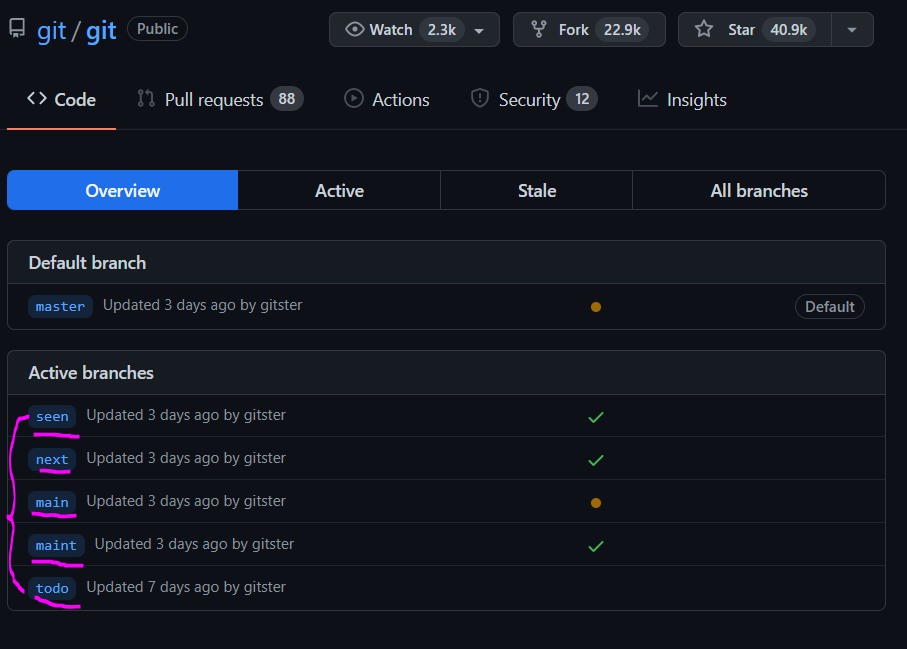Image resolution: width=907 pixels, height=649 pixels.
Task: Click the success checkmark for maint
Action: [x=596, y=546]
